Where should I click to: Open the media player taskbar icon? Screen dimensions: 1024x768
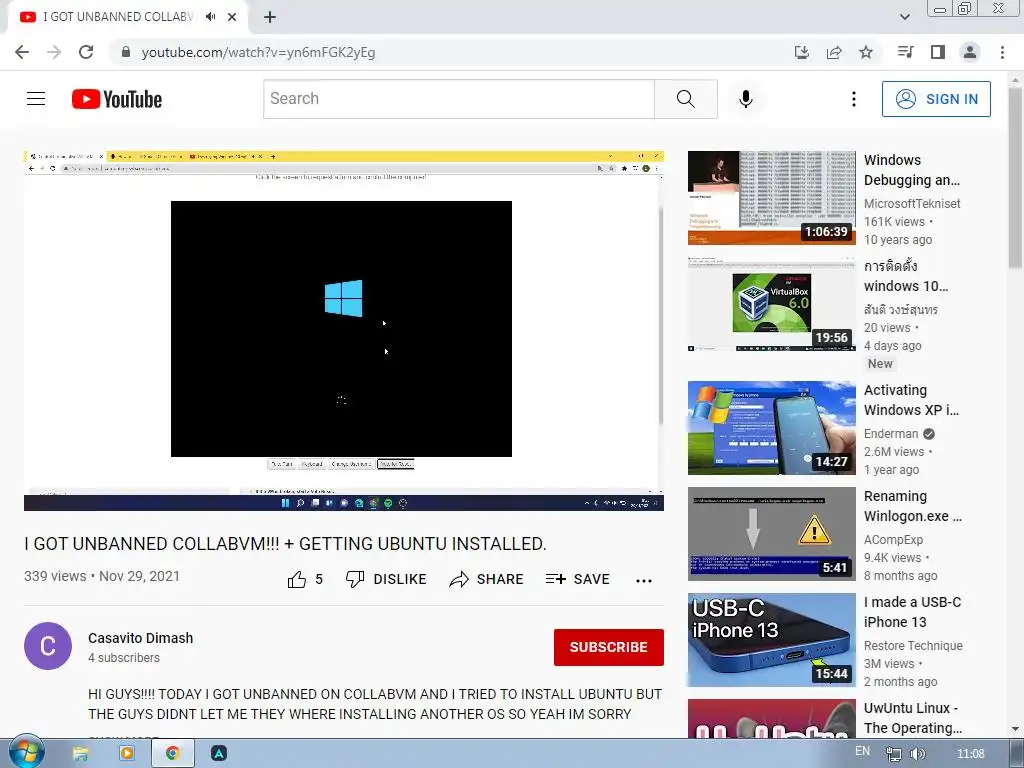coord(127,754)
